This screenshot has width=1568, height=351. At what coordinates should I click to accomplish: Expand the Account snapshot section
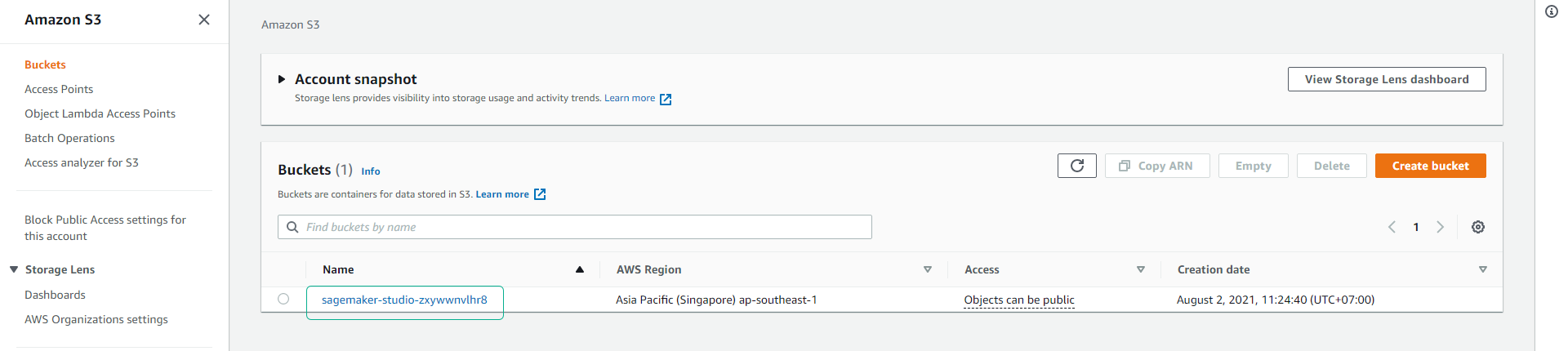(x=282, y=79)
